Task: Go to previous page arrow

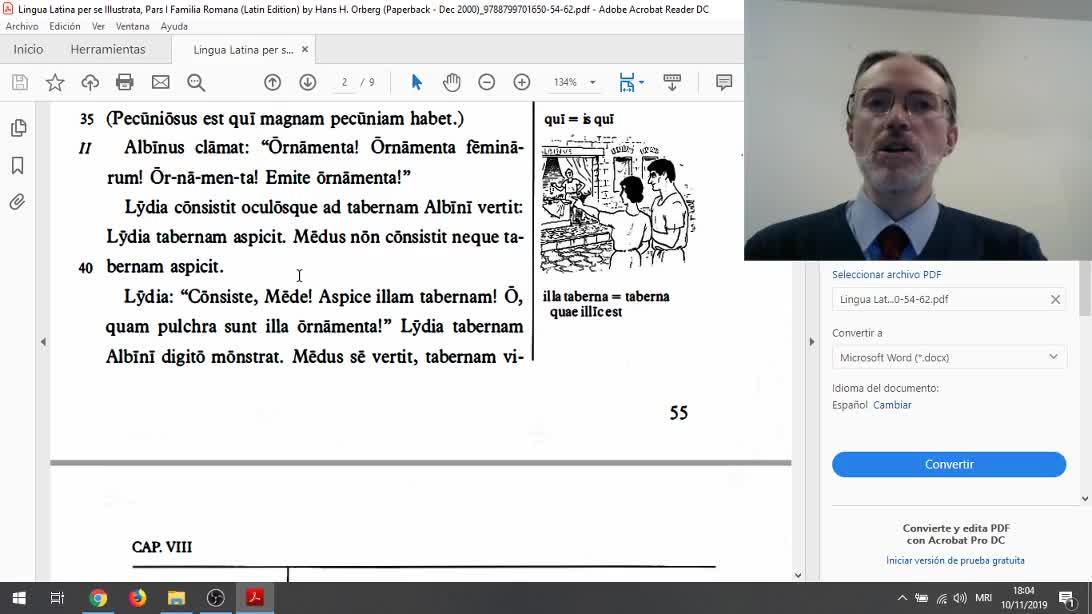Action: tap(272, 82)
